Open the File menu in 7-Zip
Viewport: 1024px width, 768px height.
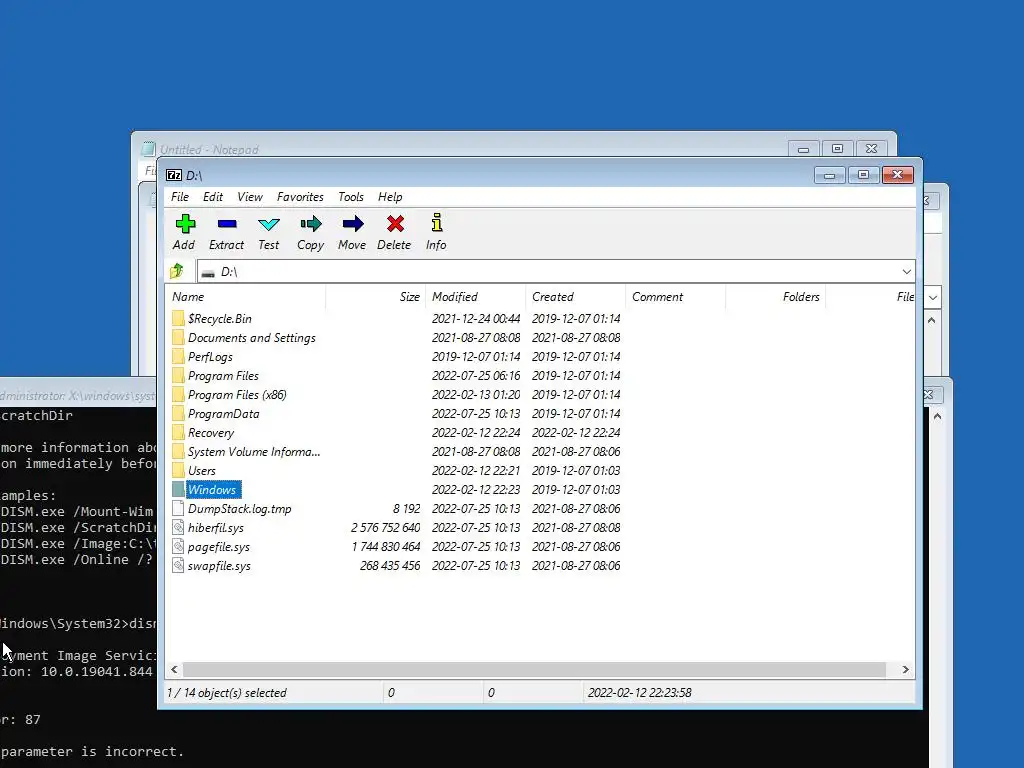180,197
